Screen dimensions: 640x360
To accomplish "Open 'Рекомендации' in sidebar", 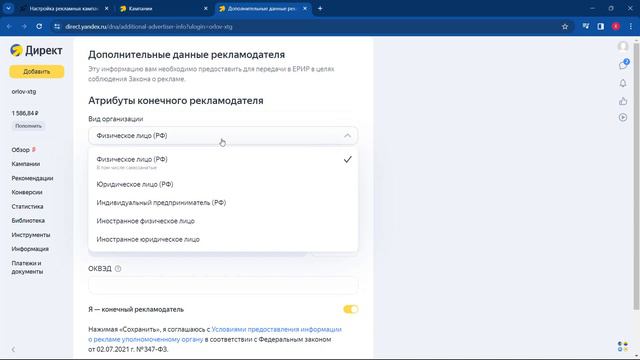I will coord(32,178).
